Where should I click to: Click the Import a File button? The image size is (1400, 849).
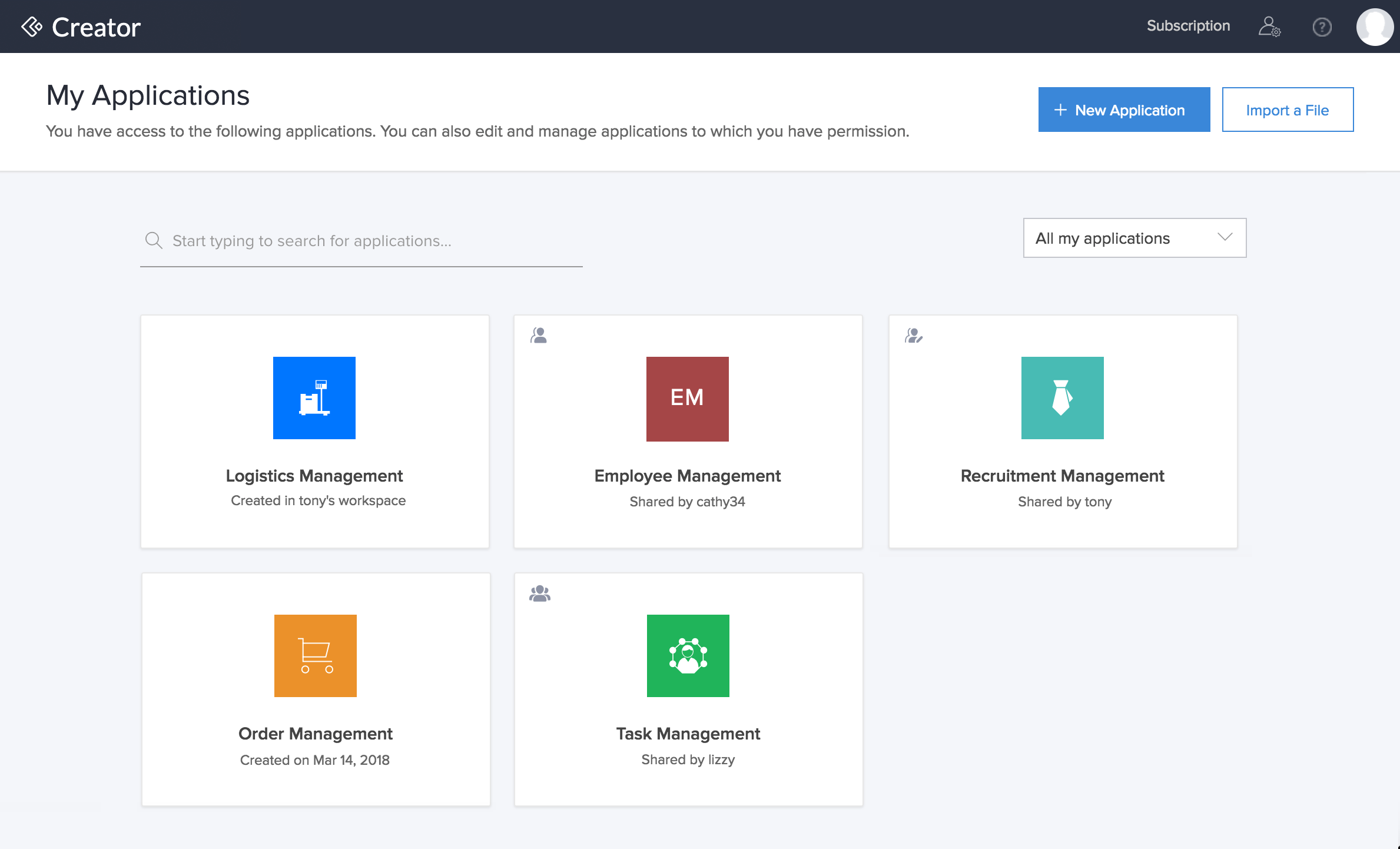(1287, 109)
